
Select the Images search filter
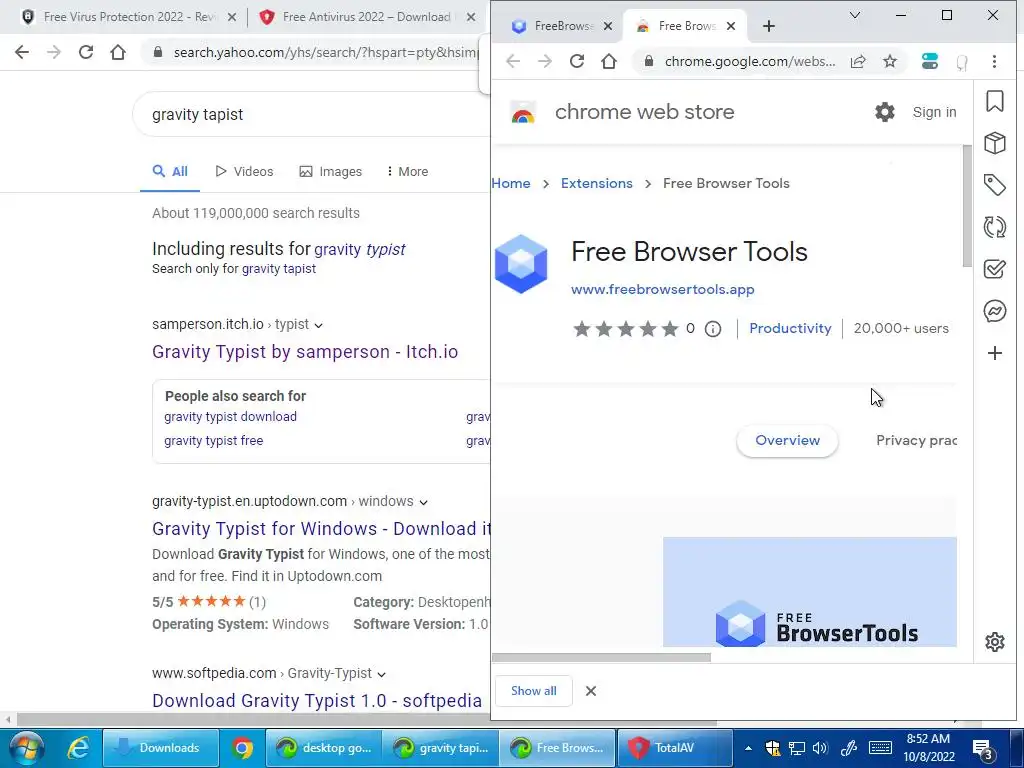tap(330, 172)
